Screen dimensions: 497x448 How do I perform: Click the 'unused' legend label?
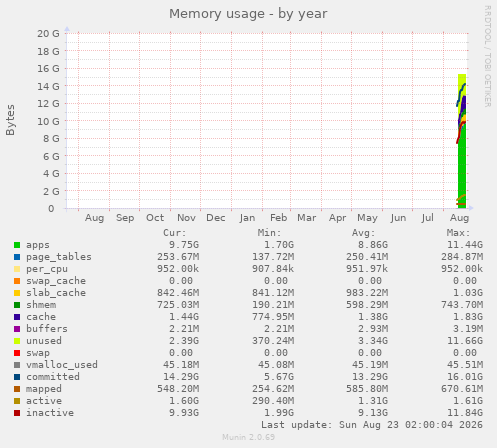[44, 341]
